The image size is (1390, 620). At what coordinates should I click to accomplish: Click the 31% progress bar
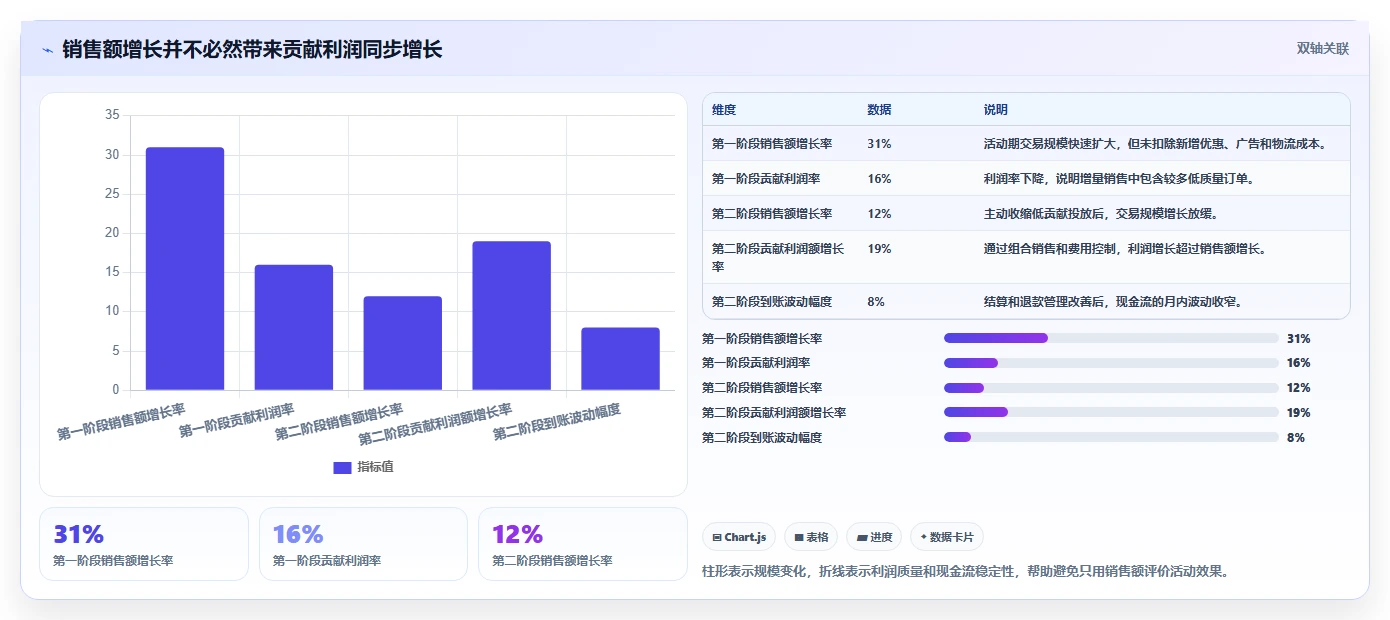click(x=1111, y=338)
